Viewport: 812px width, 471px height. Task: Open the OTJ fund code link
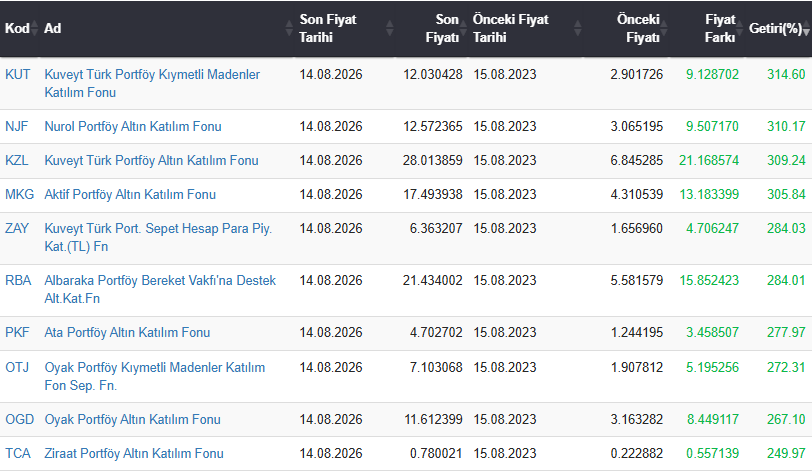pos(17,367)
